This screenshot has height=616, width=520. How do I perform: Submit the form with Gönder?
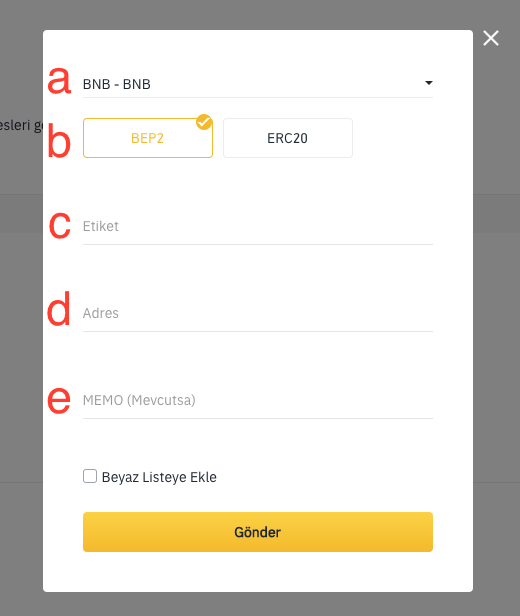258,532
